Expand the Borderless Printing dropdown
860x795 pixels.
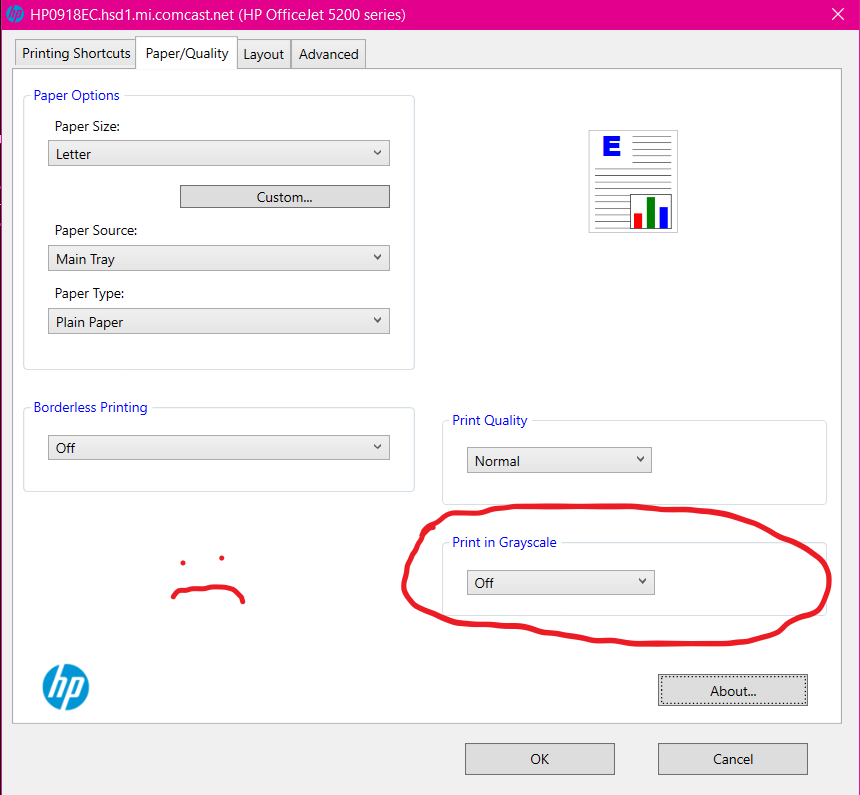click(x=219, y=447)
